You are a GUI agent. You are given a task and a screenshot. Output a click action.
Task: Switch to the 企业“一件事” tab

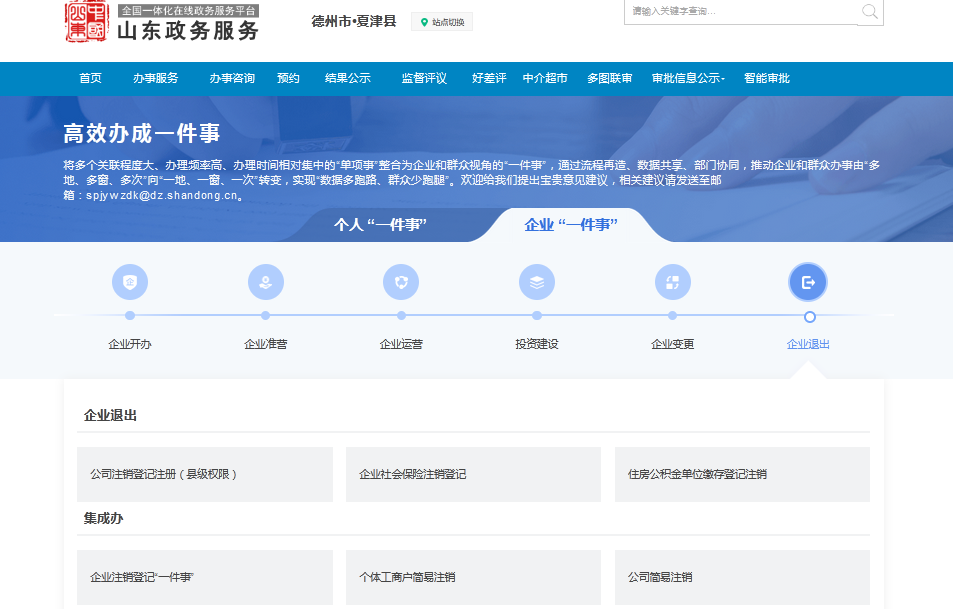pyautogui.click(x=571, y=225)
